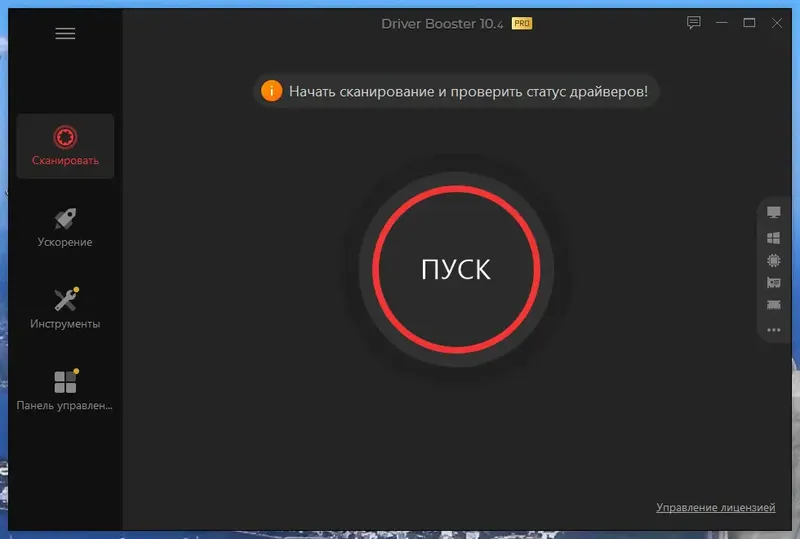The height and width of the screenshot is (539, 800).
Task: Open the feedback chat icon
Action: pyautogui.click(x=693, y=22)
